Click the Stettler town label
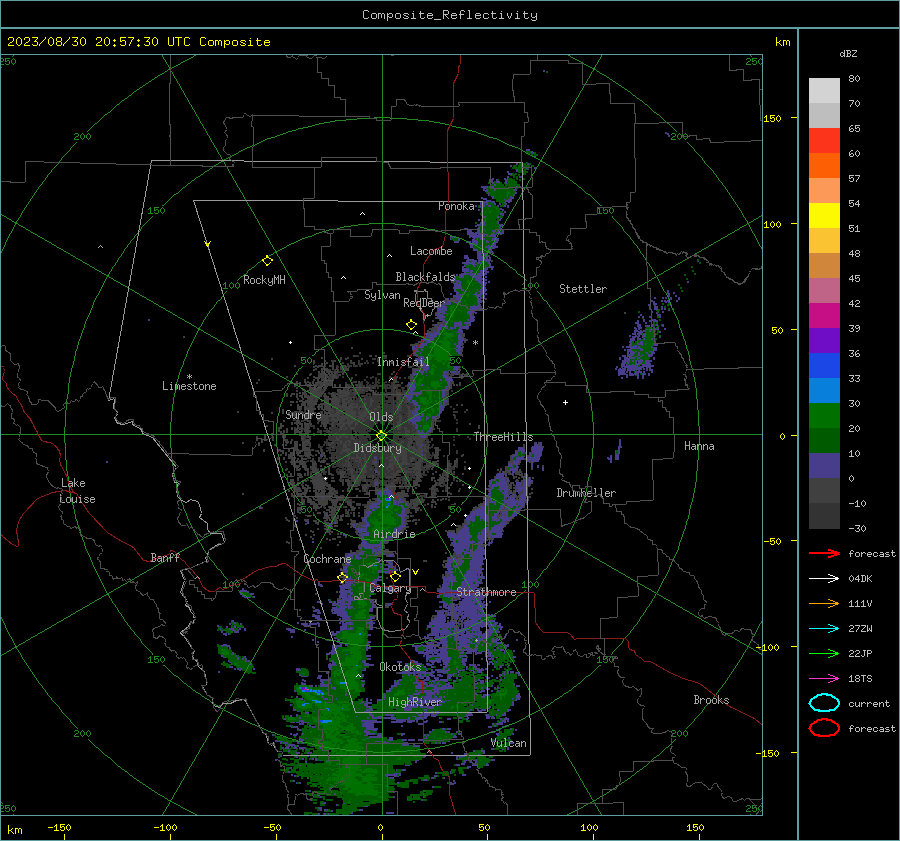This screenshot has width=900, height=841. coord(583,289)
